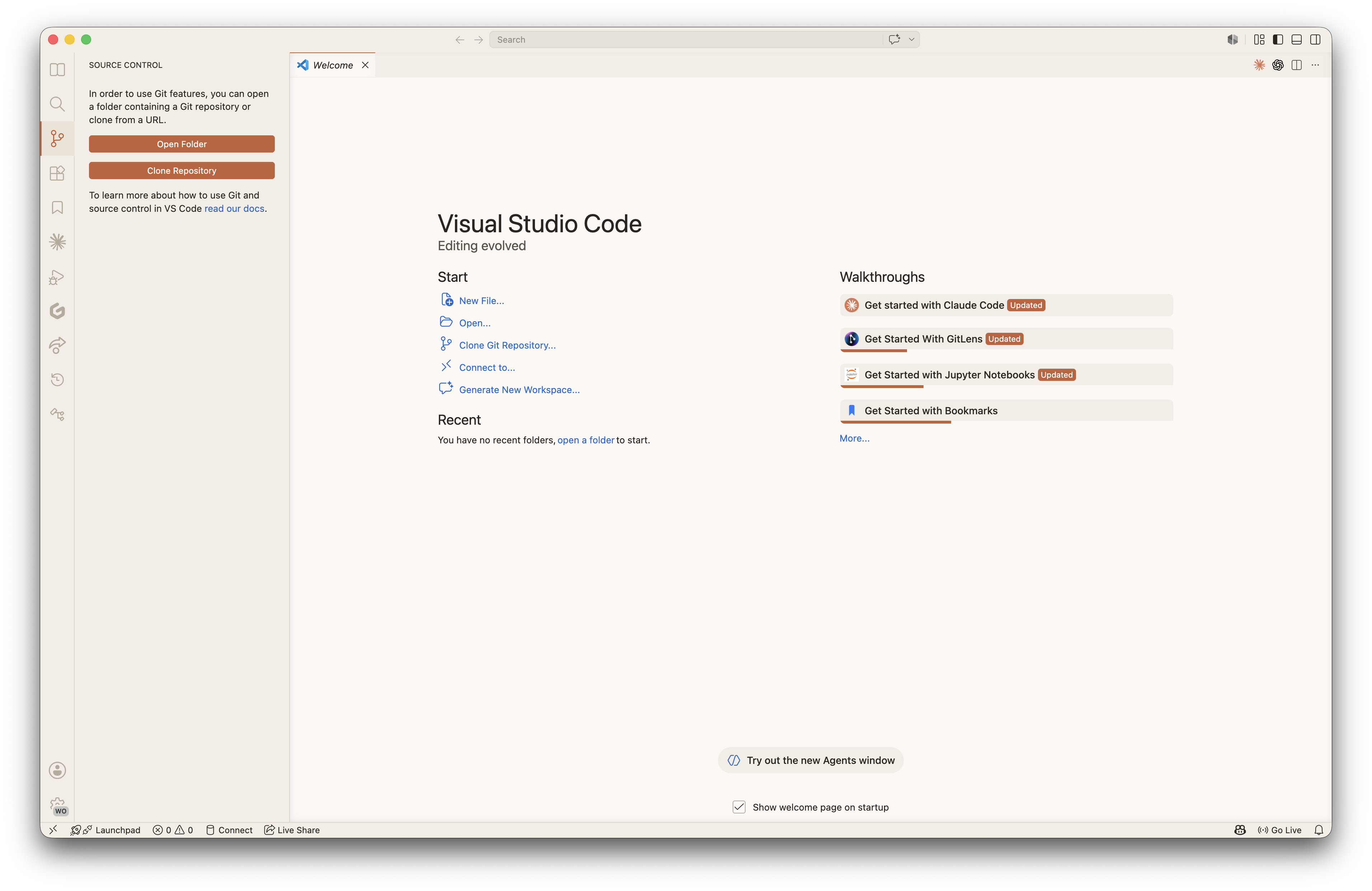Open the Search view in activity bar
1372x891 pixels.
pyautogui.click(x=57, y=104)
